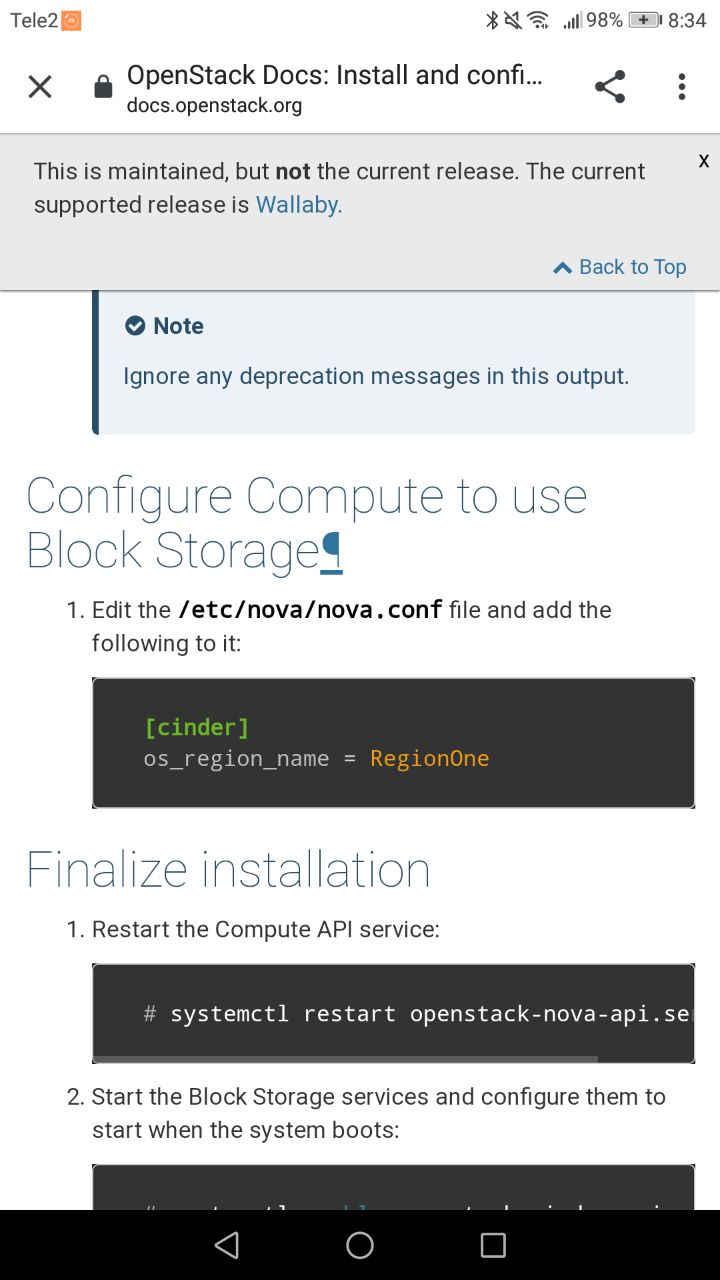The image size is (720, 1280).
Task: Tap the battery status icon
Action: 645,20
